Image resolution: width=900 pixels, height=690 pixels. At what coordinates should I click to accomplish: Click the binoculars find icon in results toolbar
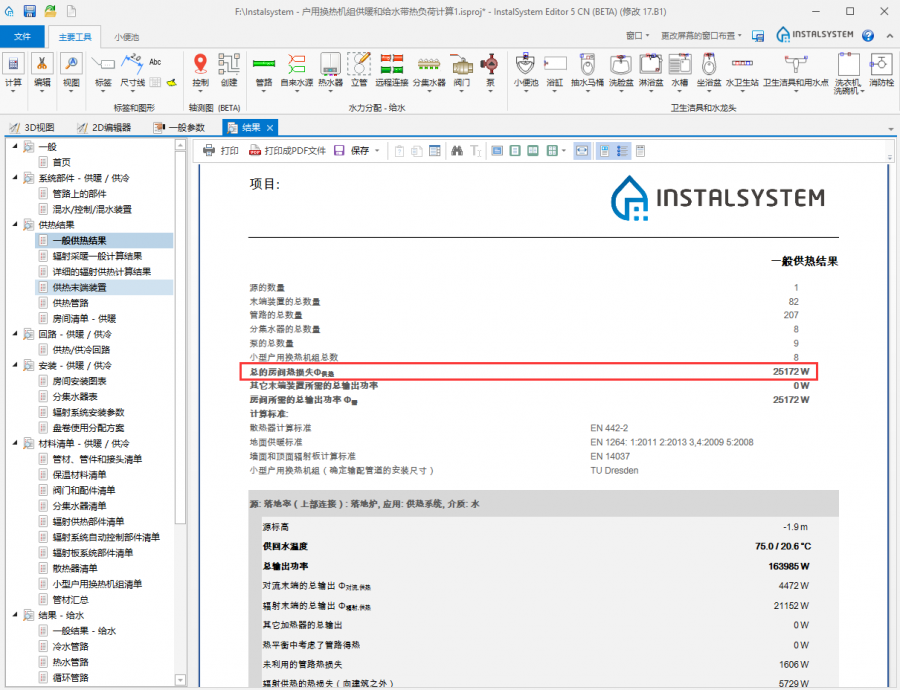(x=456, y=151)
